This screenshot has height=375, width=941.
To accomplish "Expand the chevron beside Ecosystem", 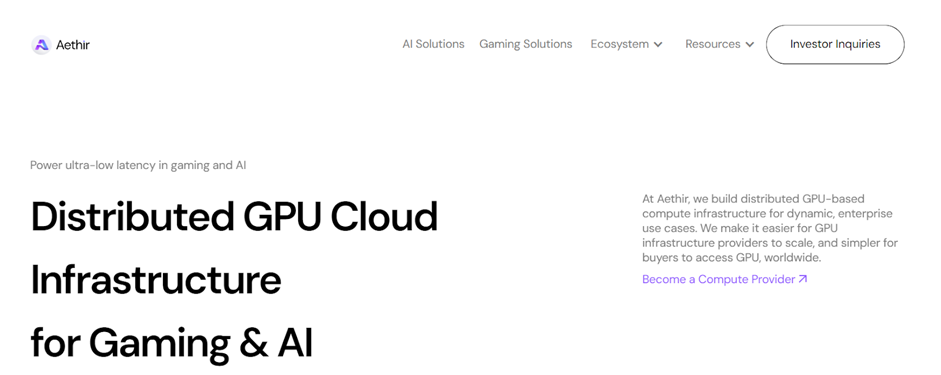I will (x=658, y=44).
